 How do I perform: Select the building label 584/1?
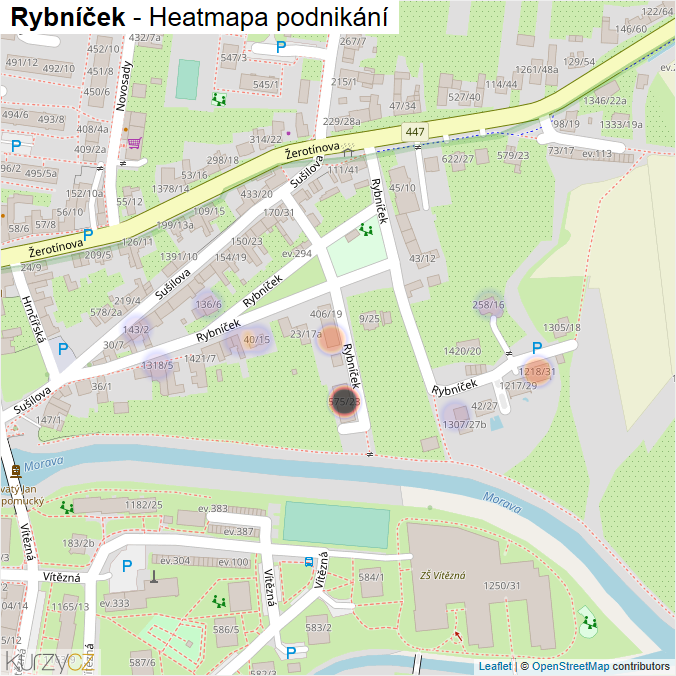point(371,577)
